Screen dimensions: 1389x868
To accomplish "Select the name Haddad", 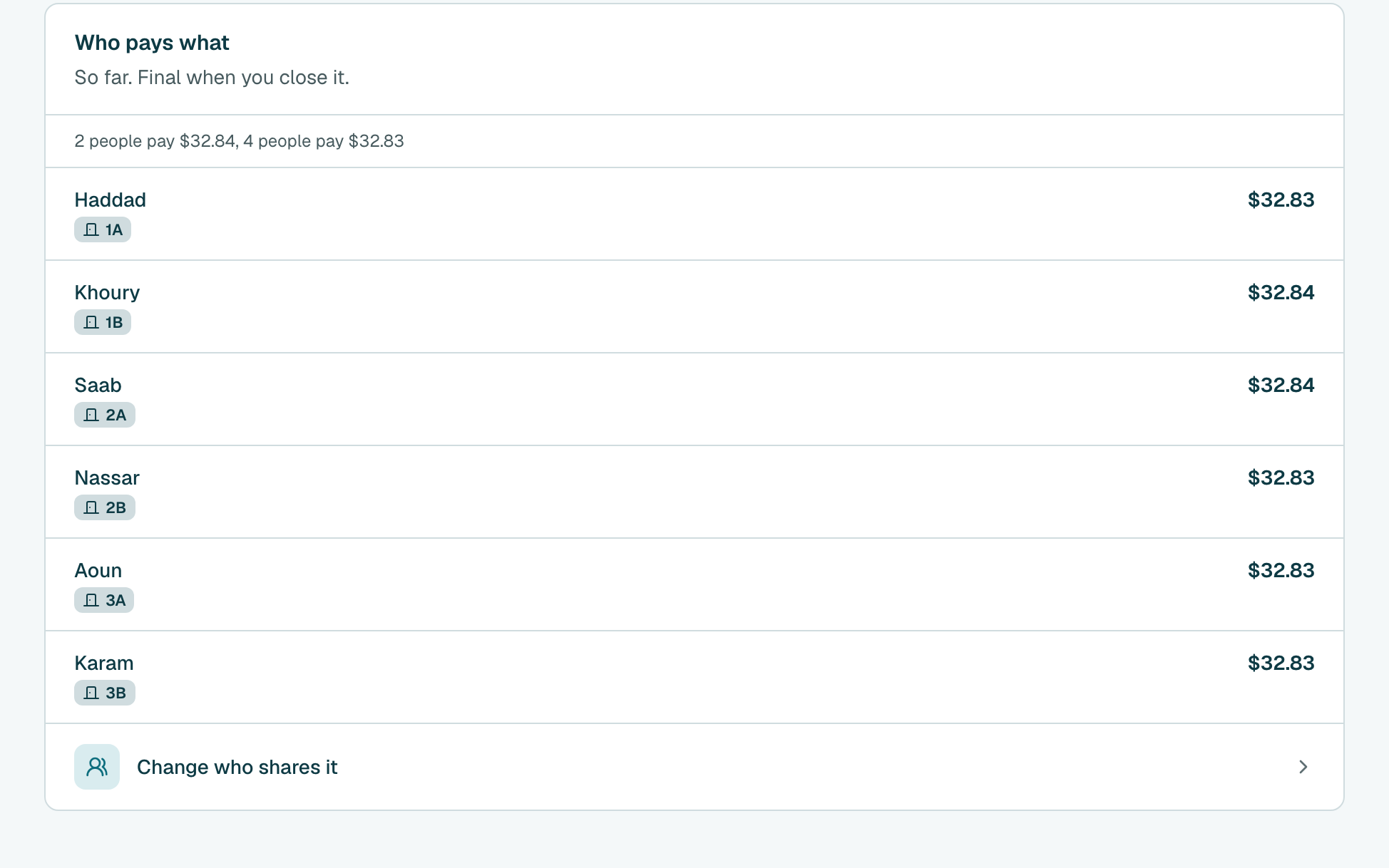I will (x=111, y=200).
